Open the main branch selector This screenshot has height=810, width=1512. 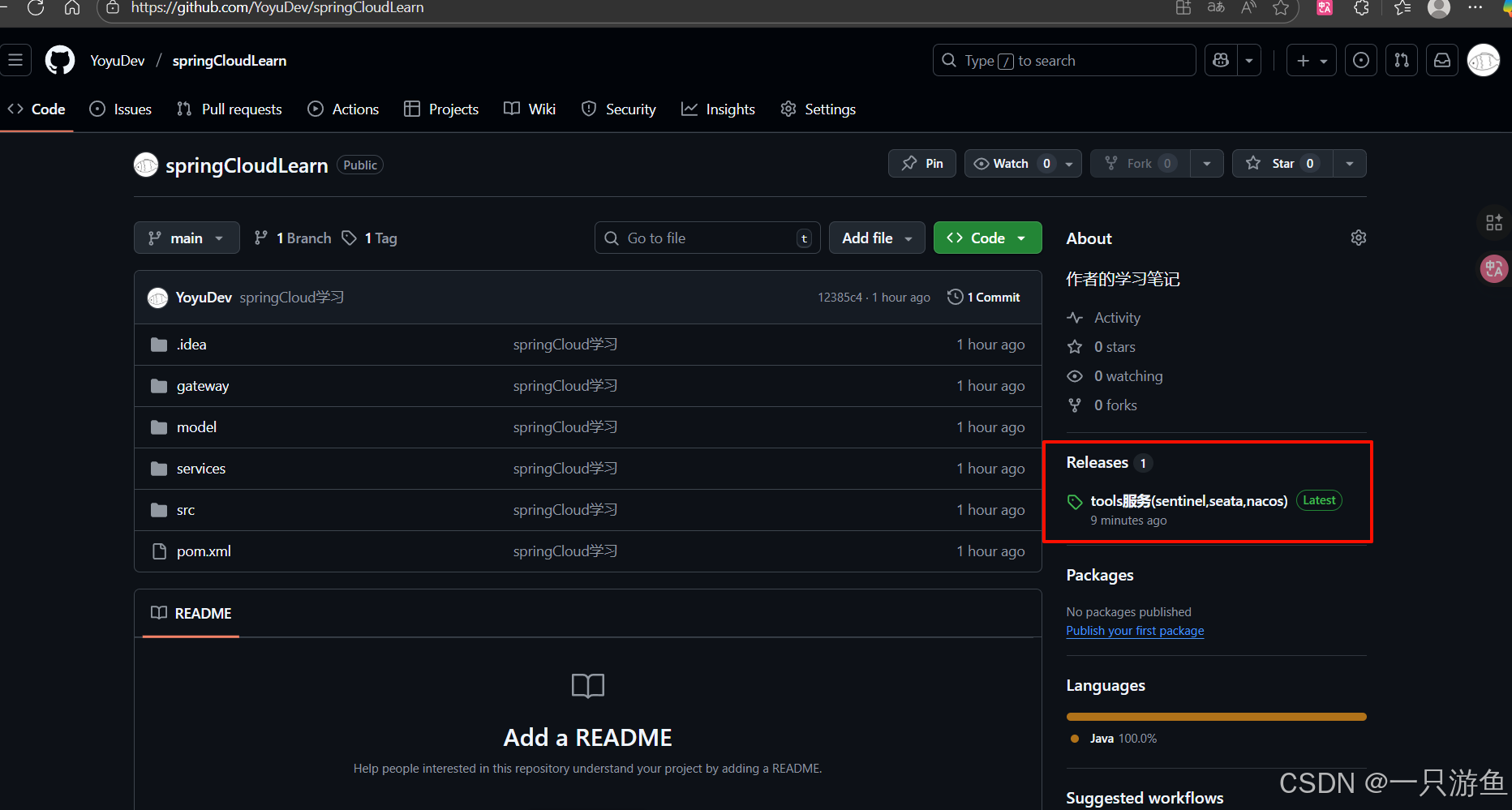187,238
